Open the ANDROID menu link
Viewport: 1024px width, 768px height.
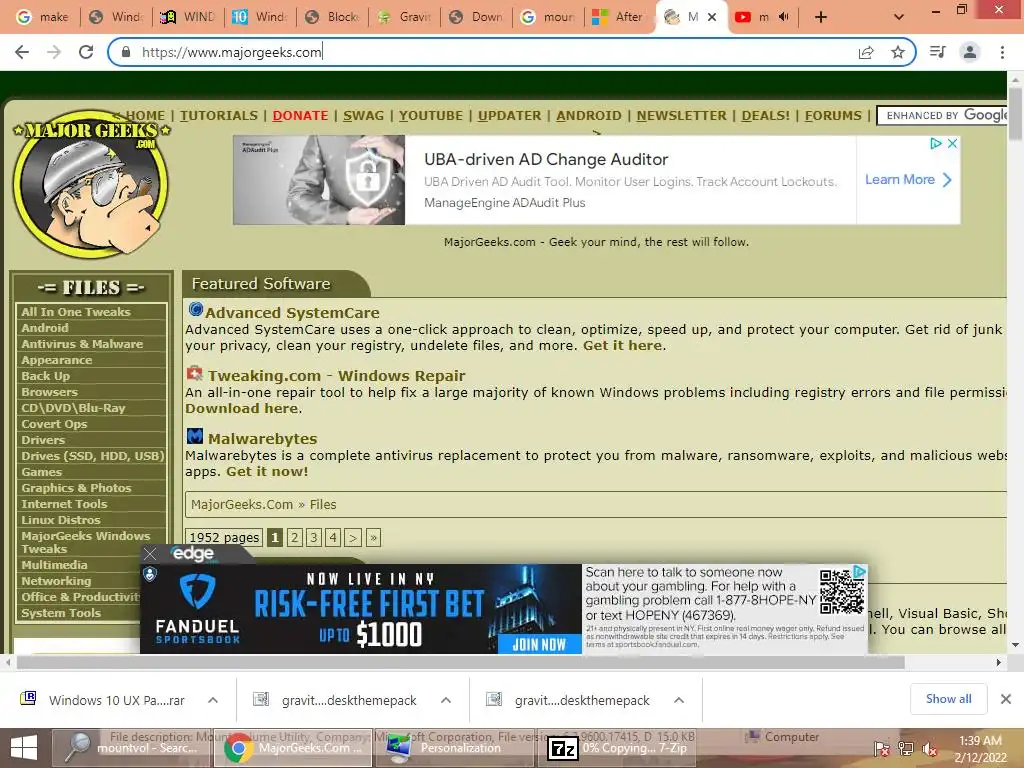(588, 116)
